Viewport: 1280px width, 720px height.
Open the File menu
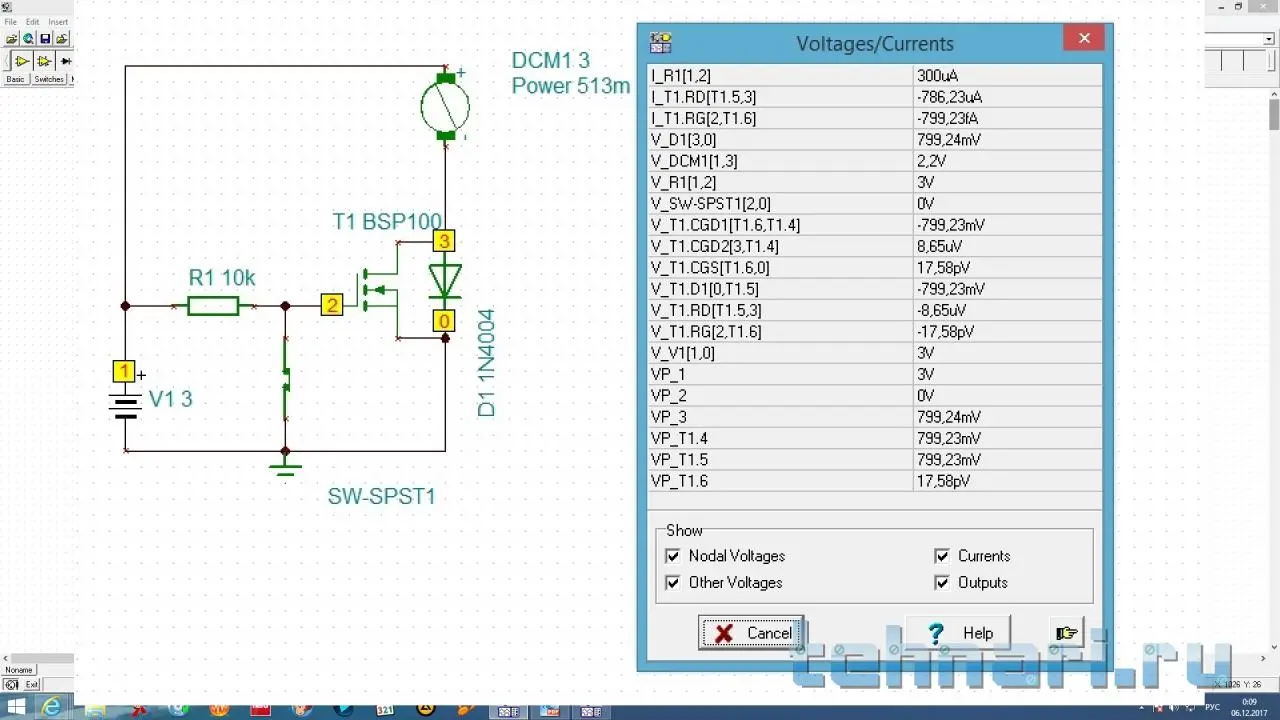pyautogui.click(x=11, y=21)
